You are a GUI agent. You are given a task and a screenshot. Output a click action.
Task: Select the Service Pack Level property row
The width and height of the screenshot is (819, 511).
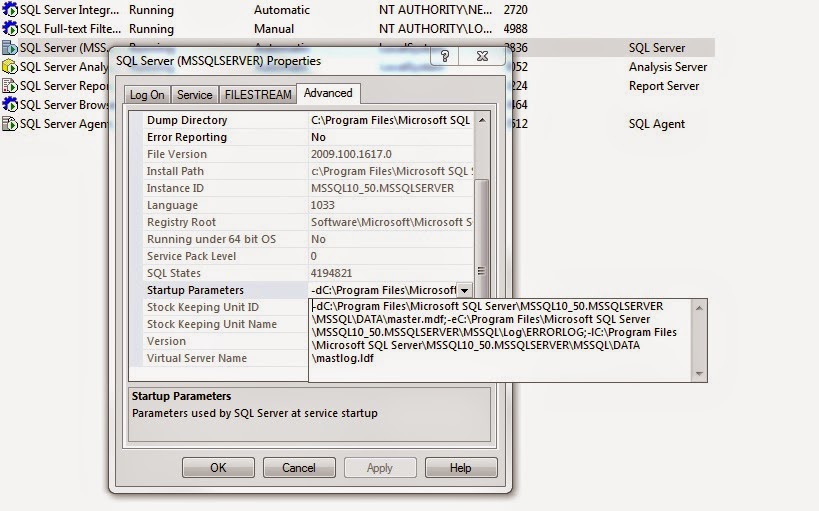pyautogui.click(x=308, y=256)
